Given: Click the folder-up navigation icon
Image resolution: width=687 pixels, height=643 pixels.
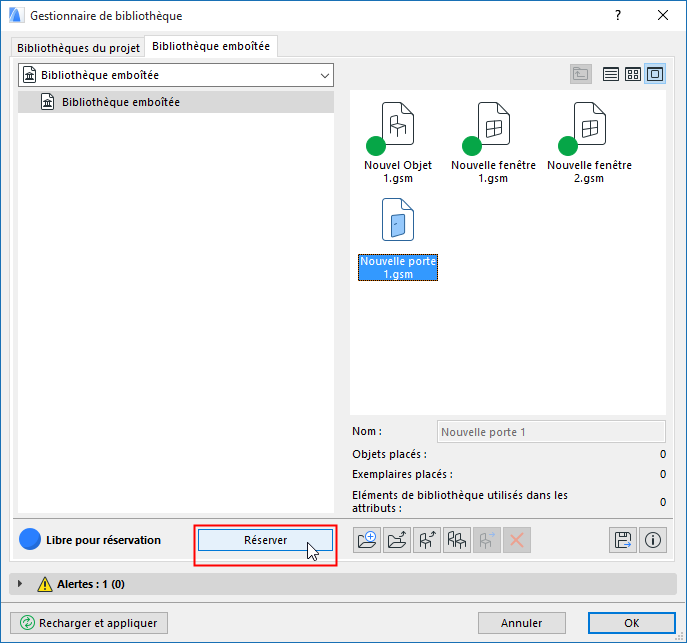Looking at the screenshot, I should coord(581,74).
